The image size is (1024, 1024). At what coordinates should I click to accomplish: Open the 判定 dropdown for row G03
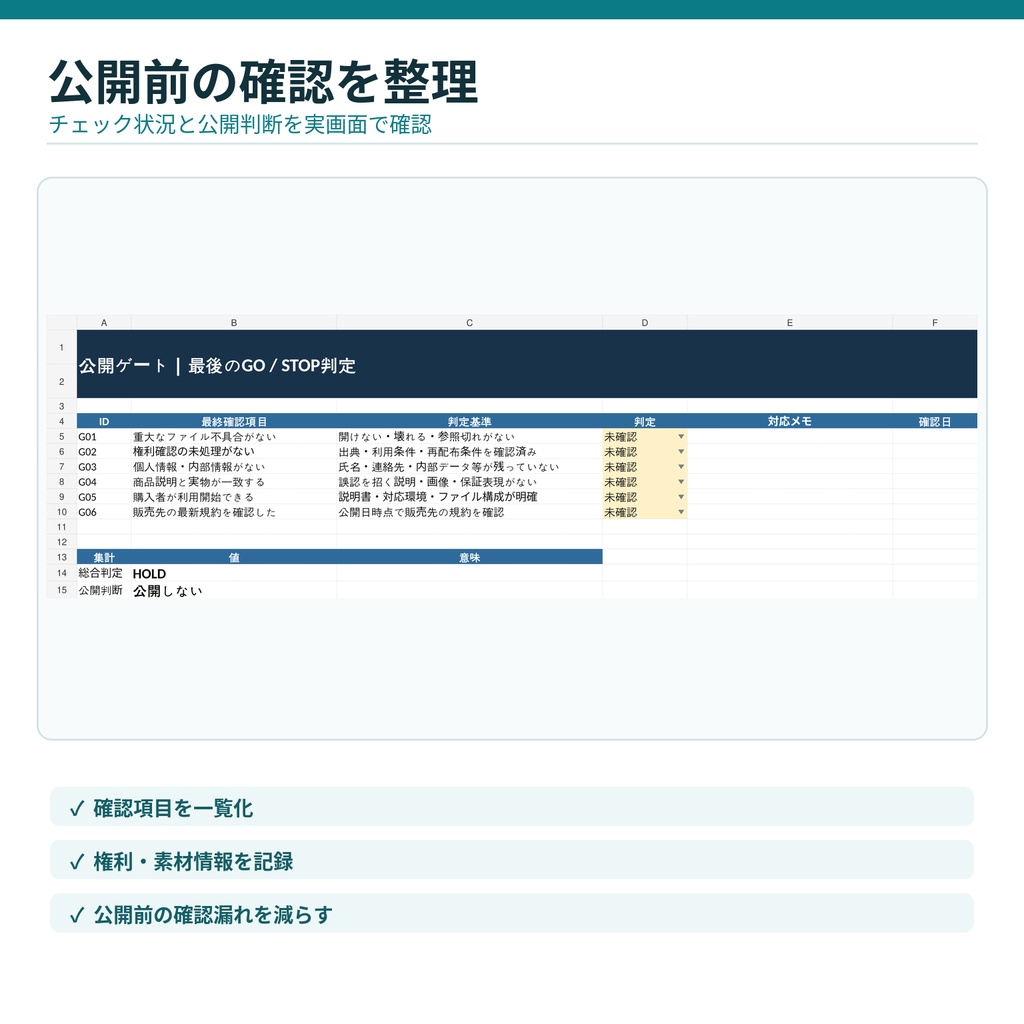coord(680,466)
